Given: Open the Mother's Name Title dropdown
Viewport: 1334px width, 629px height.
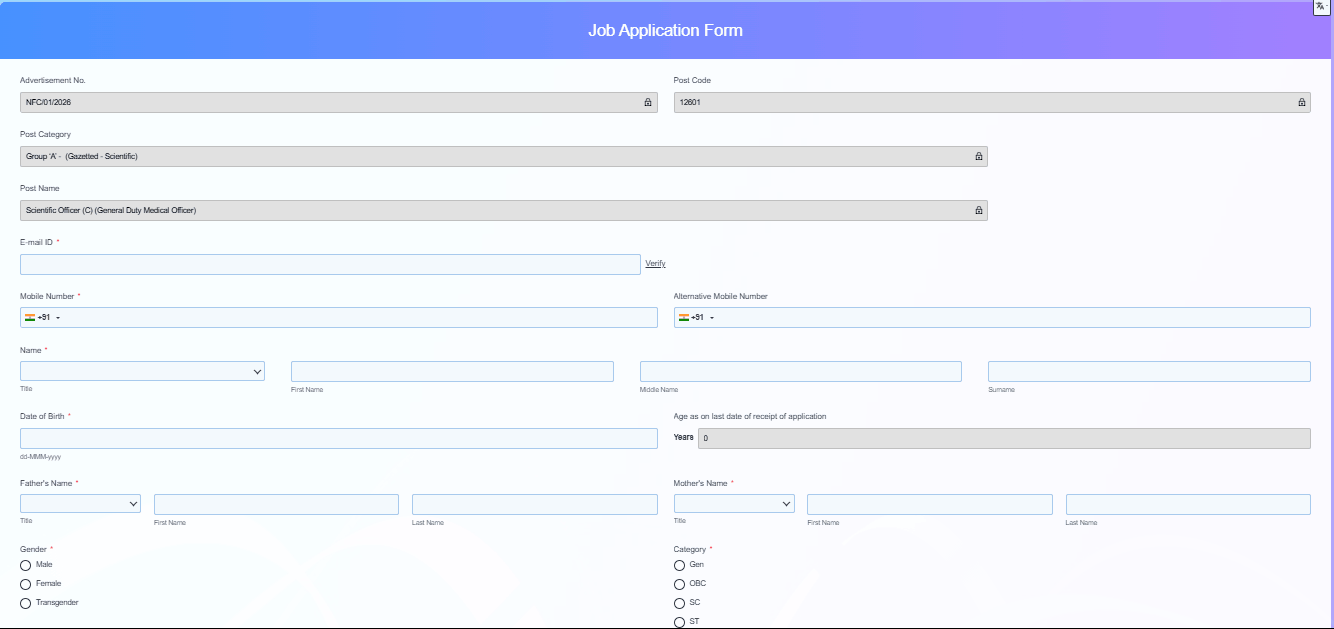Looking at the screenshot, I should tap(734, 504).
